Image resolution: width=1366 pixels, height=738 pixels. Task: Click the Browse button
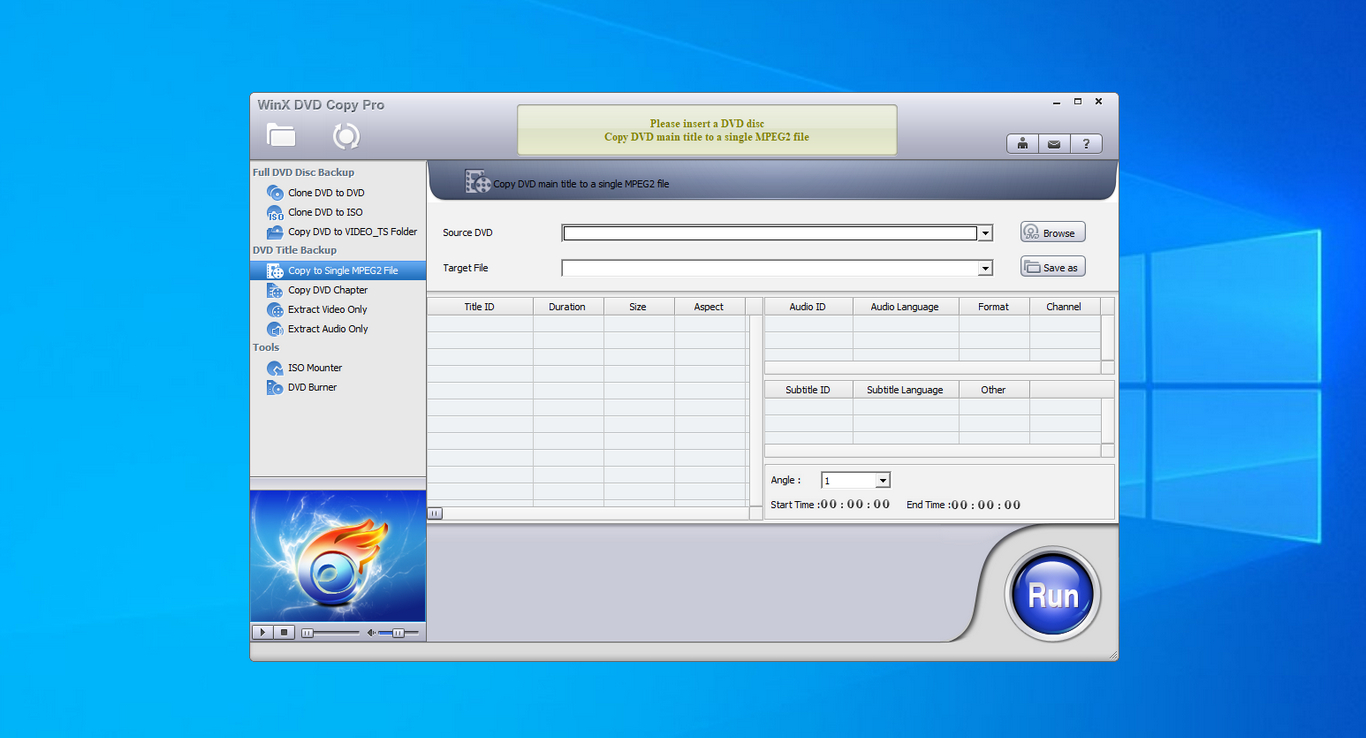click(1052, 233)
